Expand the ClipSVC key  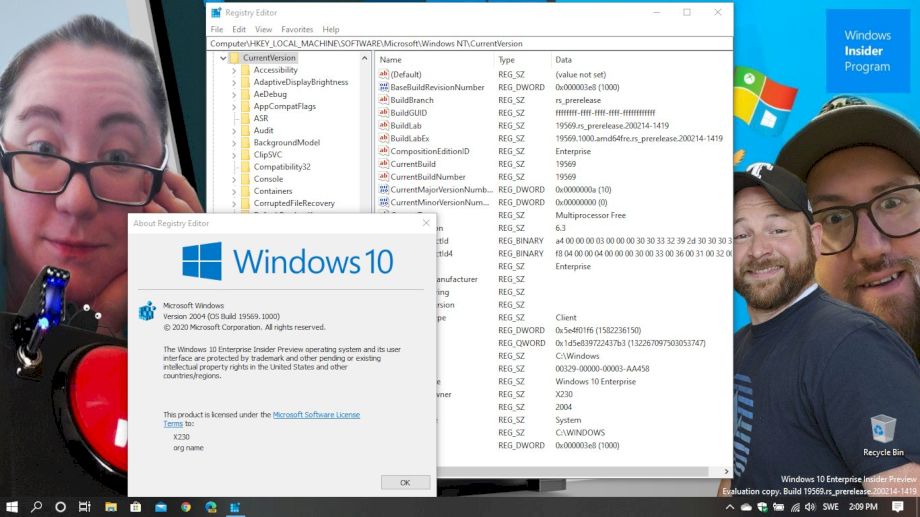point(234,155)
